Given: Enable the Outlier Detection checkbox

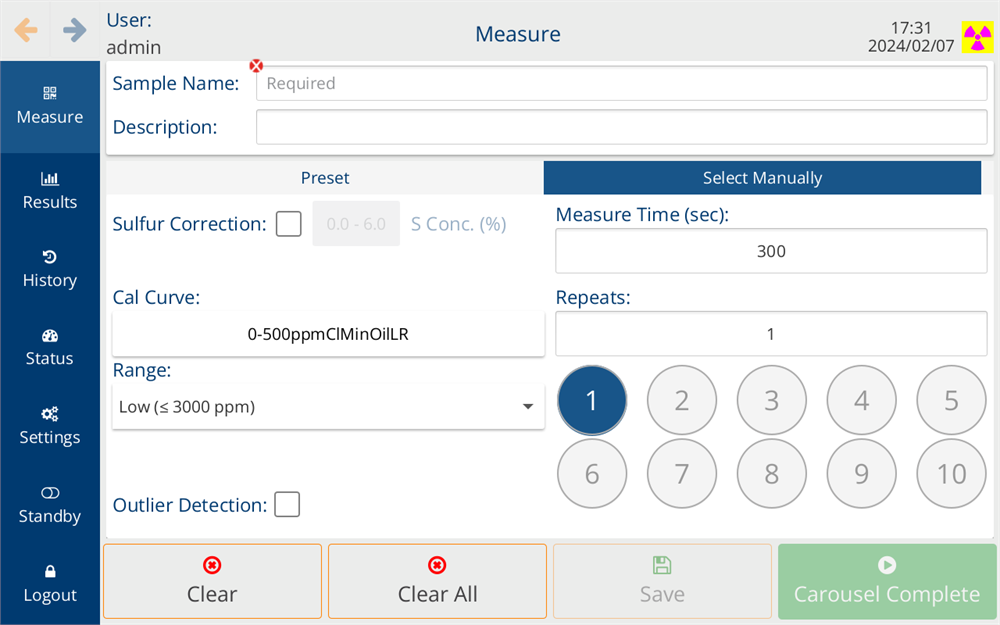Looking at the screenshot, I should [x=287, y=505].
